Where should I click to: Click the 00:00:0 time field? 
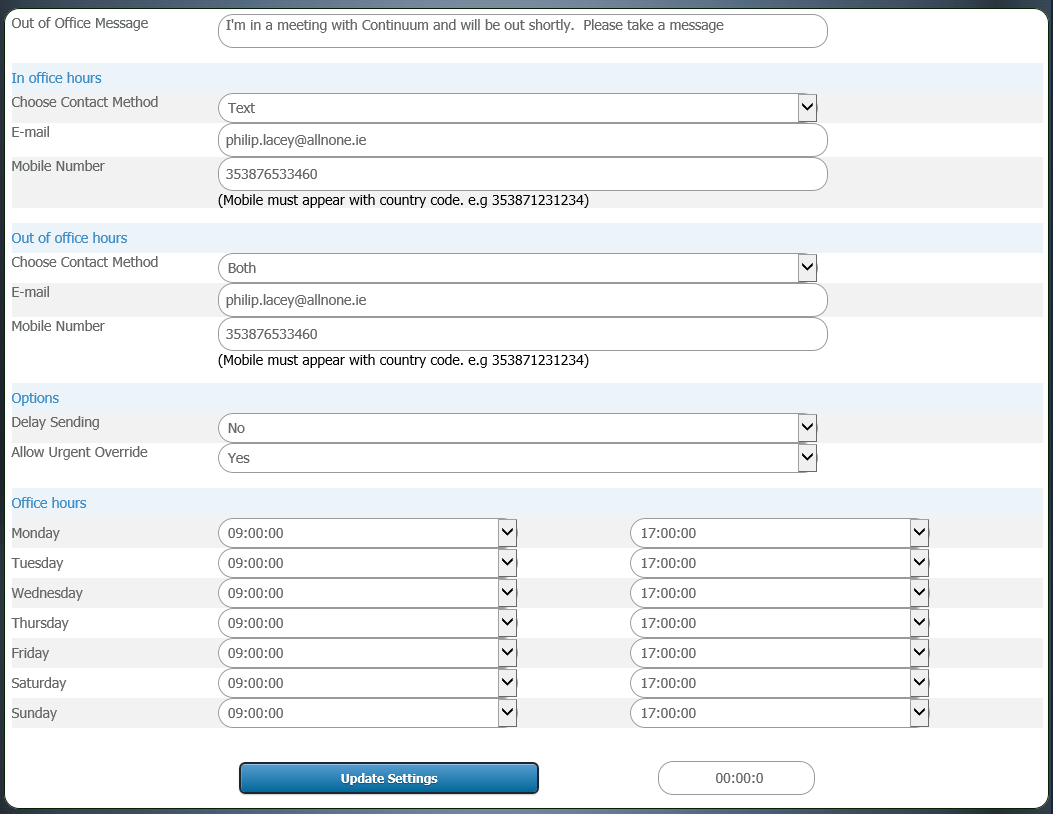[x=736, y=778]
